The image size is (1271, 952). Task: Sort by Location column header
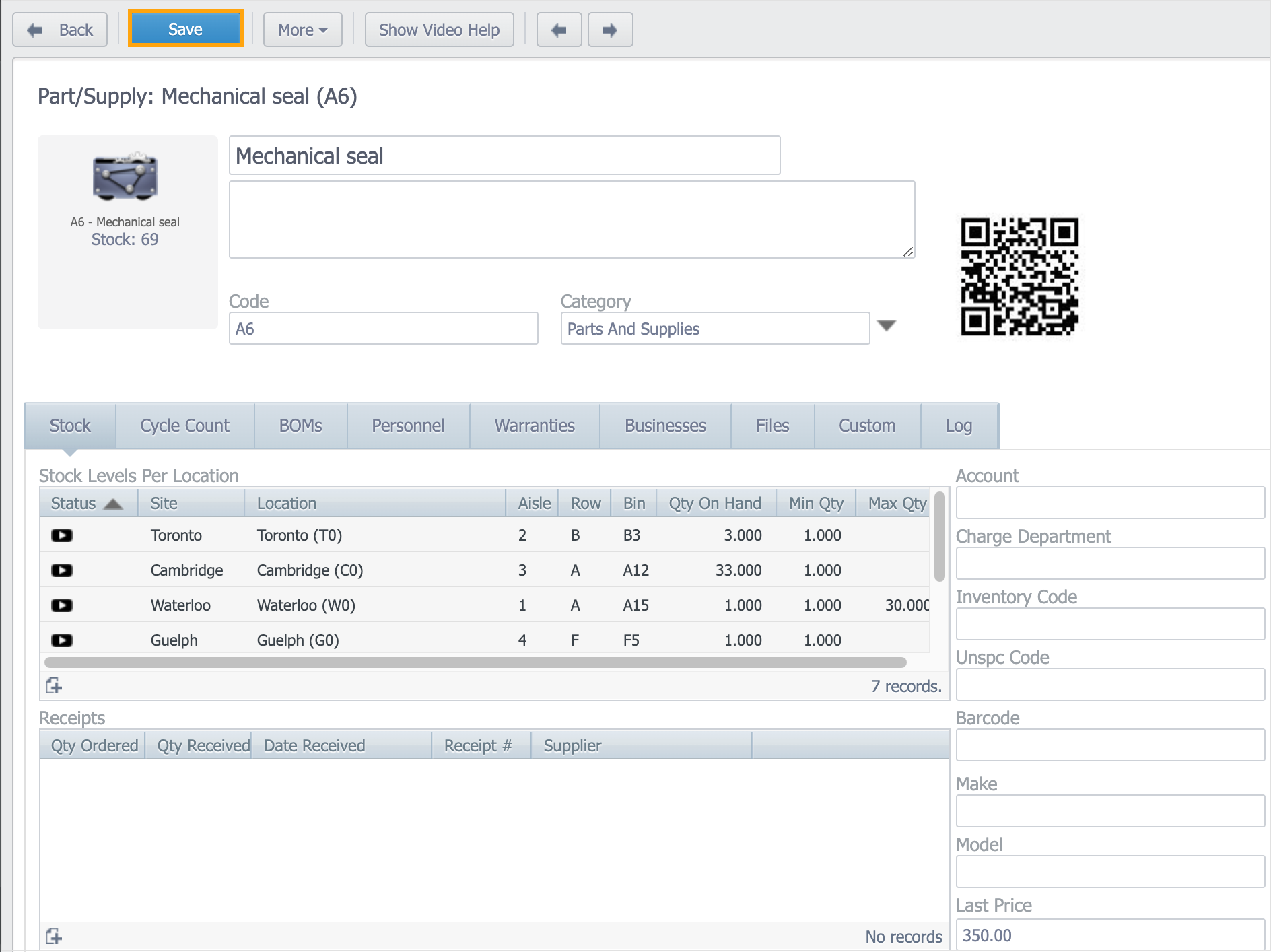pyautogui.click(x=375, y=503)
